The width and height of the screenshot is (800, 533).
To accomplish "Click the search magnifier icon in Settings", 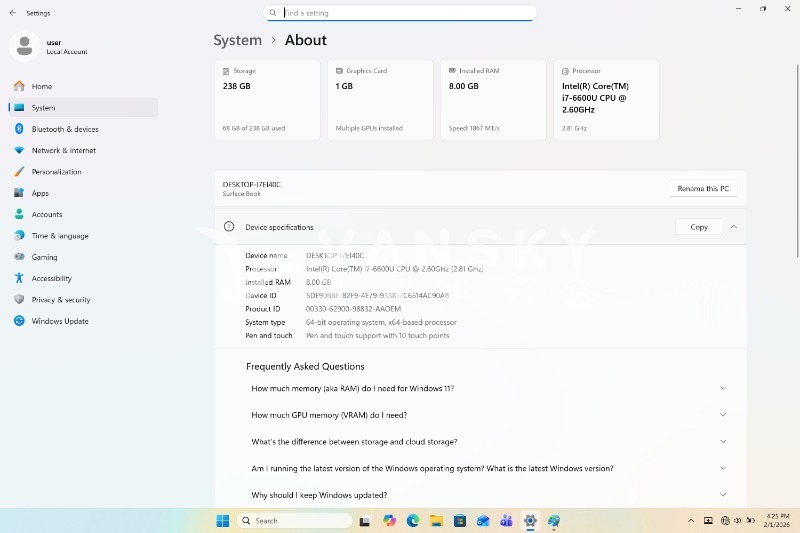I will click(273, 13).
